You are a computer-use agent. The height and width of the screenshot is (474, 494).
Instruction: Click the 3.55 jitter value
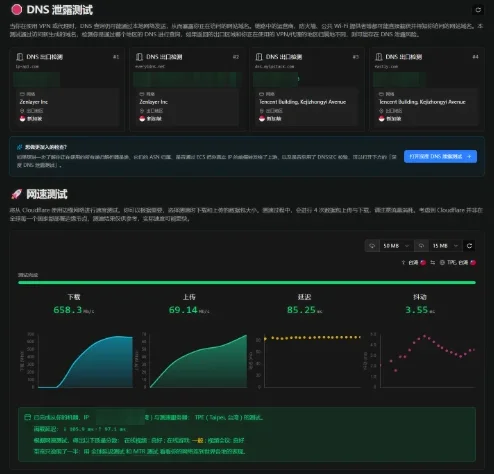pos(416,310)
